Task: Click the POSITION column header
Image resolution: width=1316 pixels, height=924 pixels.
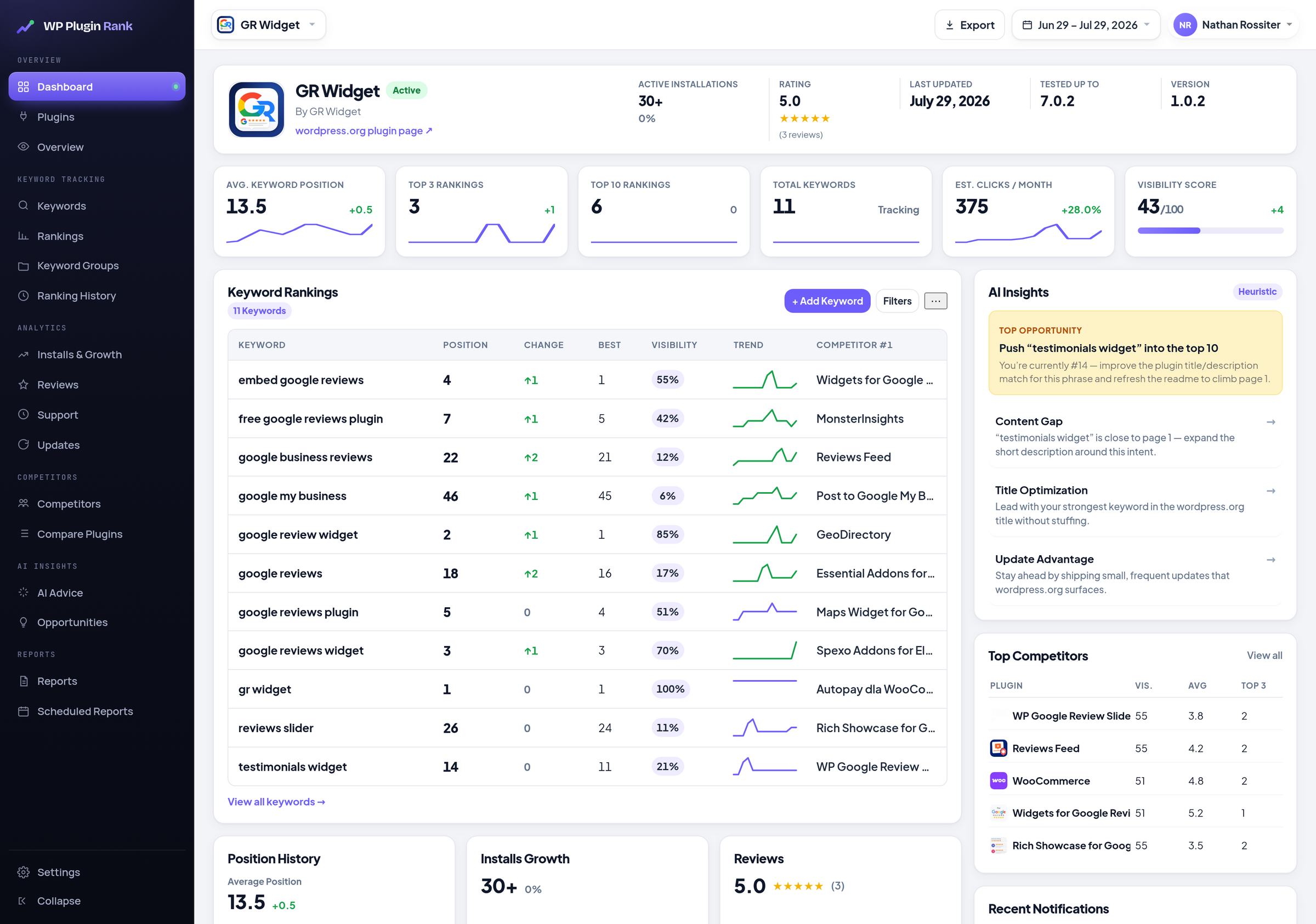Action: tap(465, 345)
